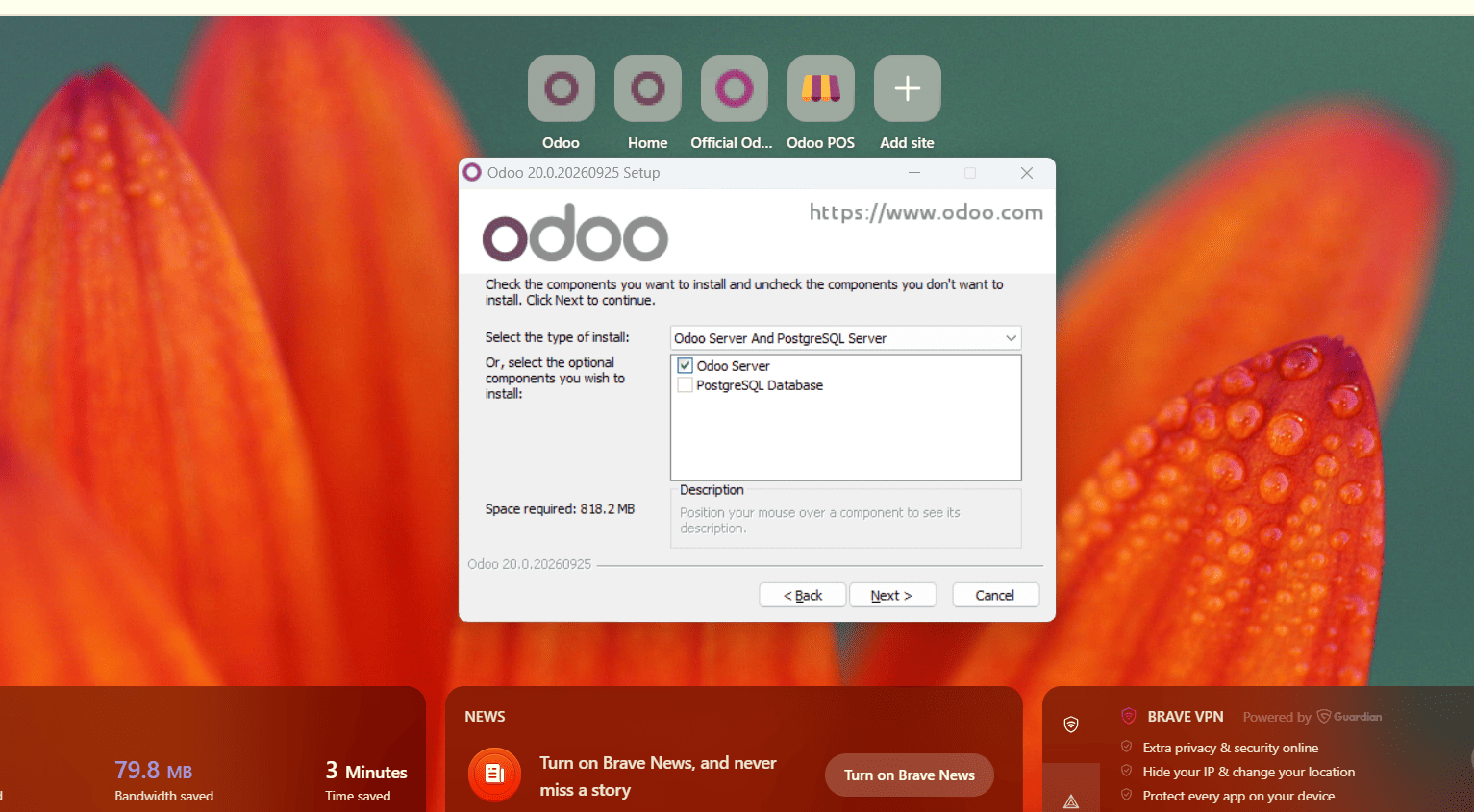Click the Space required: 818.2 MB text

click(x=560, y=509)
